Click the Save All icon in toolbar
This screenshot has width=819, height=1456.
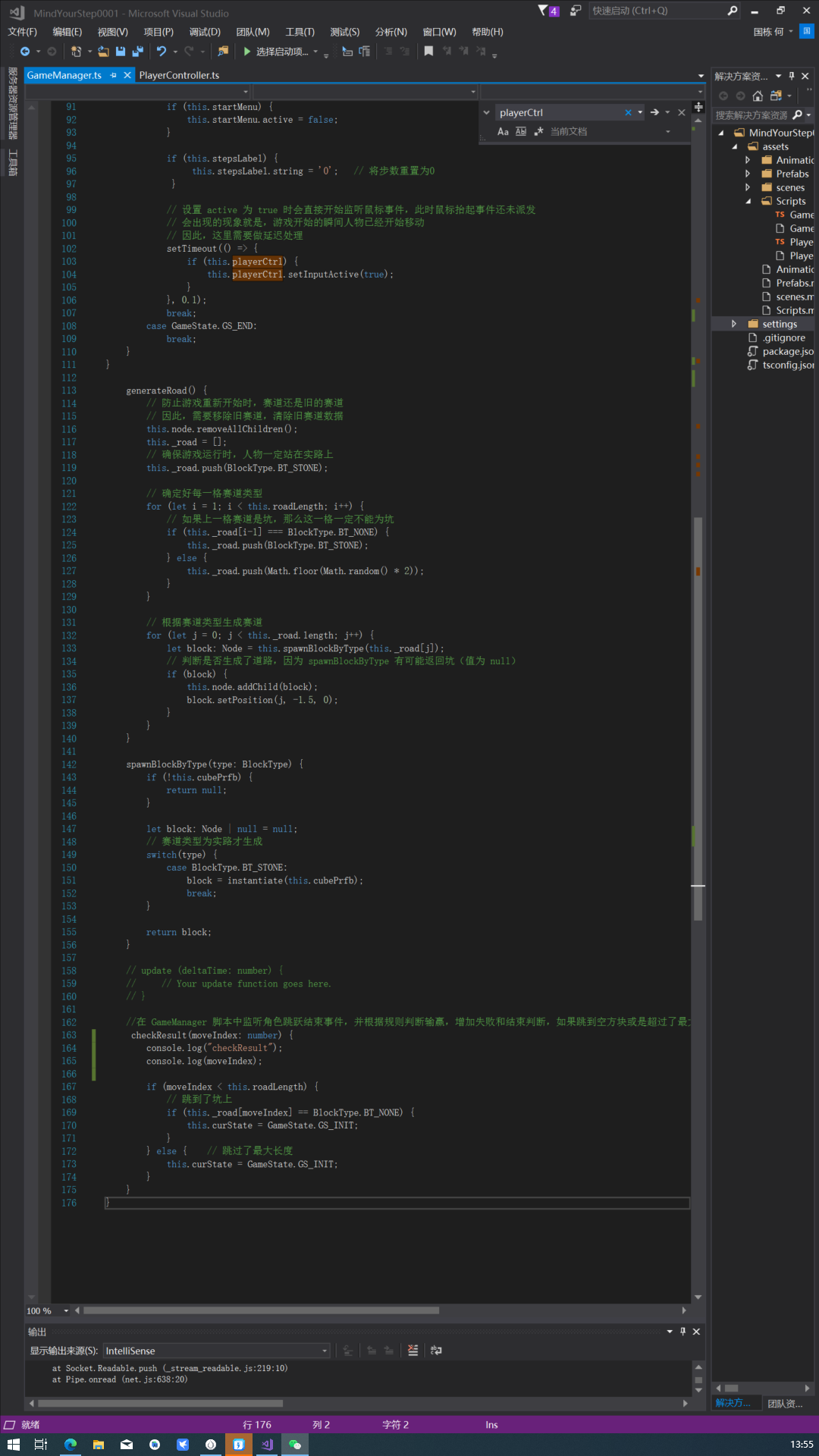pos(137,52)
